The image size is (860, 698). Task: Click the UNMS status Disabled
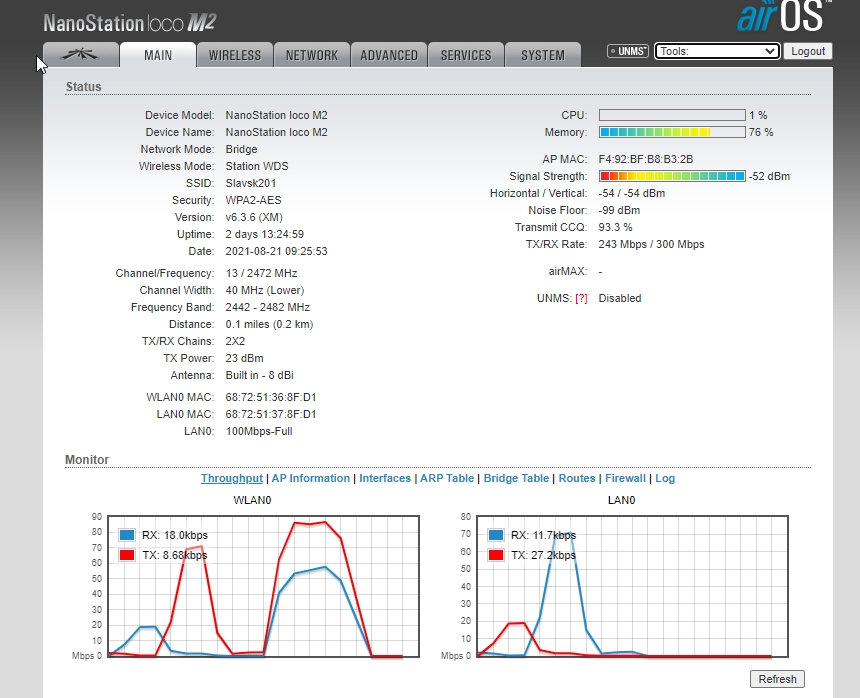620,298
